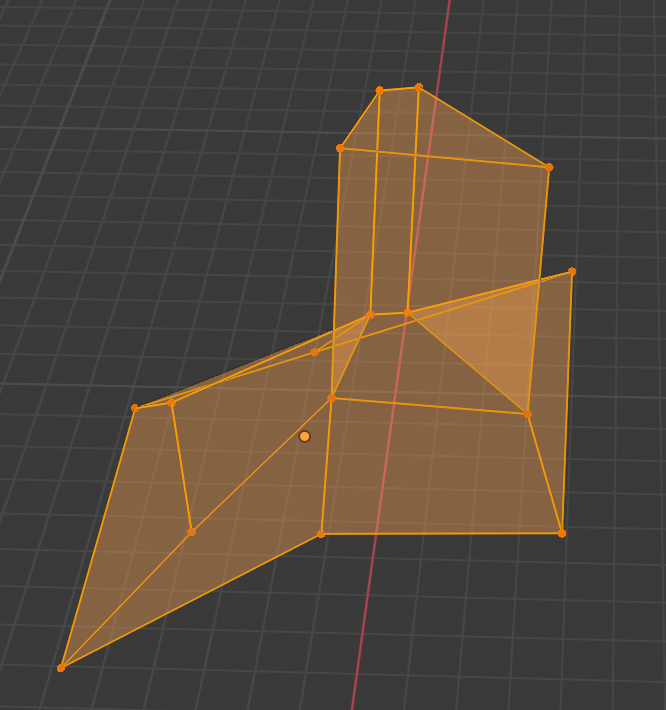The height and width of the screenshot is (710, 666).
Task: Select the tall box's upper-right corner vertex
Action: click(x=549, y=168)
